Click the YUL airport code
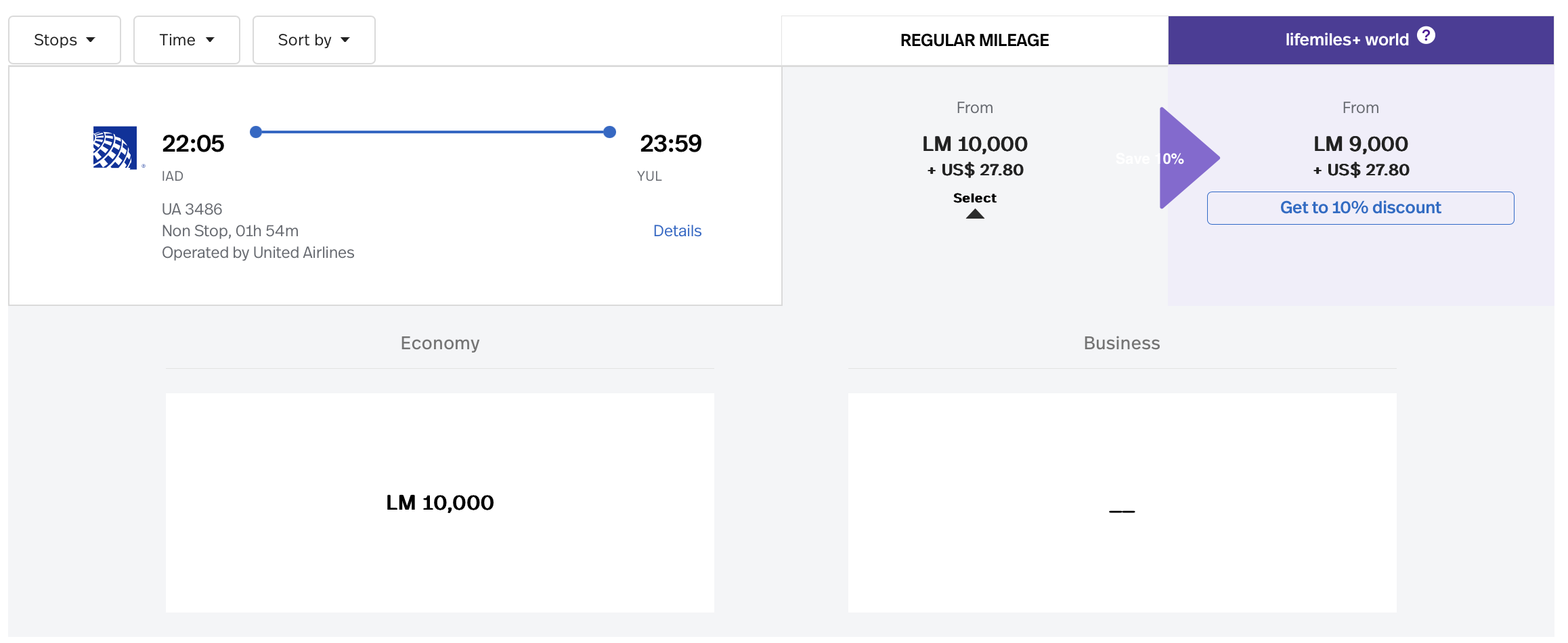This screenshot has width=1568, height=643. (649, 176)
